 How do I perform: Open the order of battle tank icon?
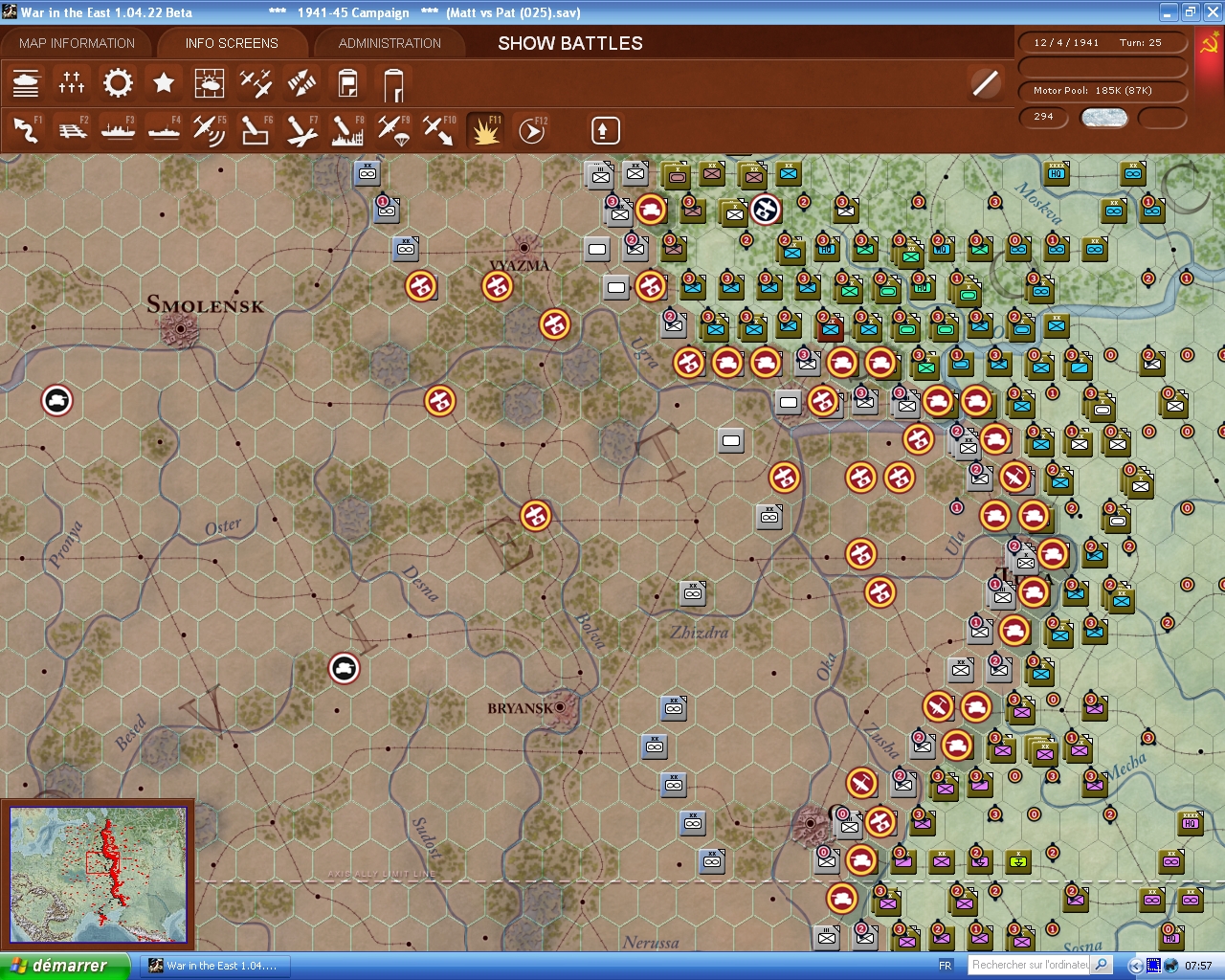[x=26, y=83]
